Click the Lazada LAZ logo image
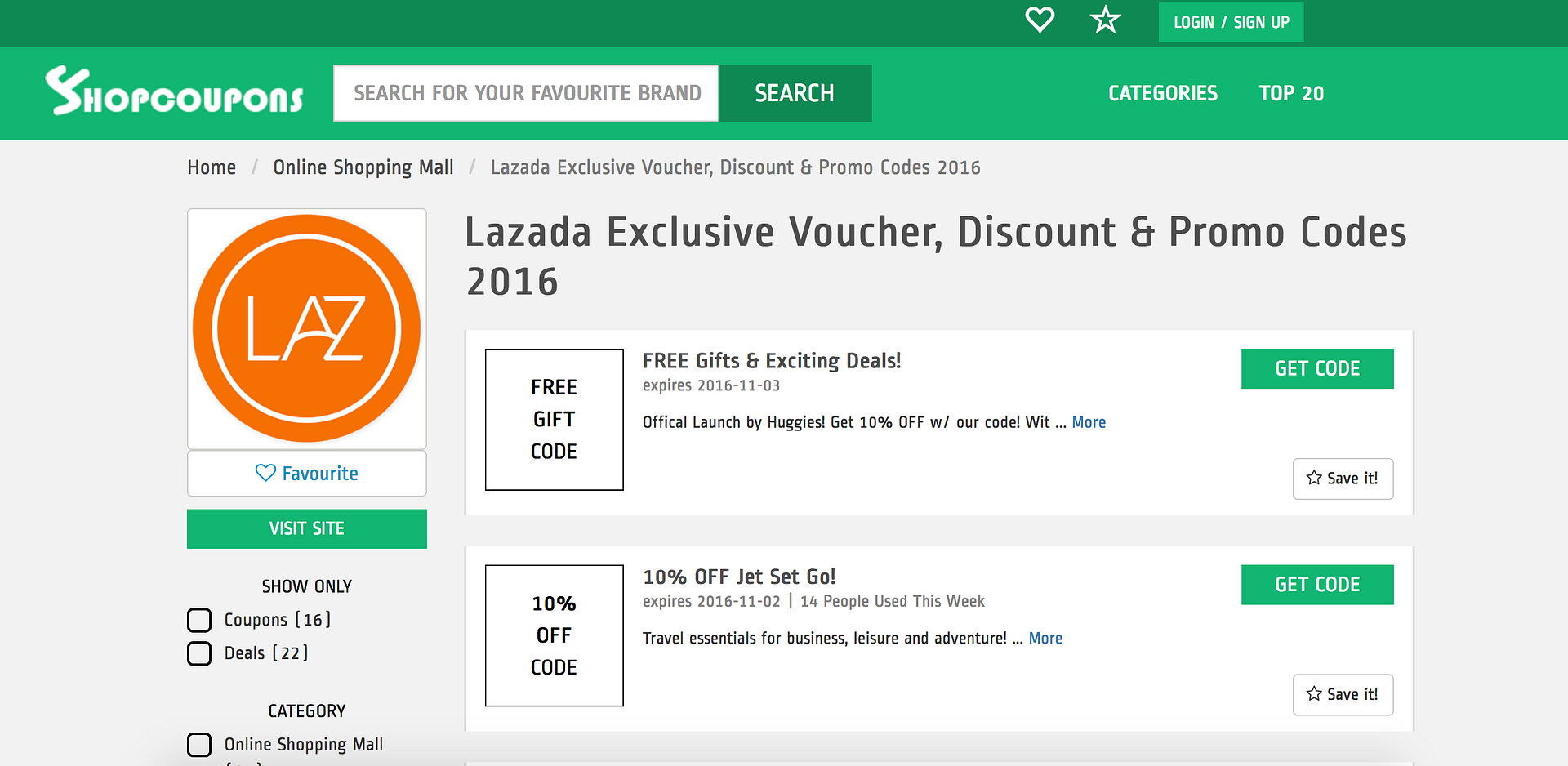 pos(307,328)
